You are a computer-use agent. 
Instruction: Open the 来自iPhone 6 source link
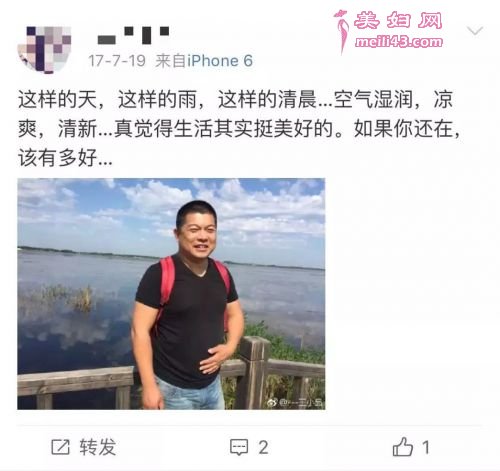coord(204,61)
